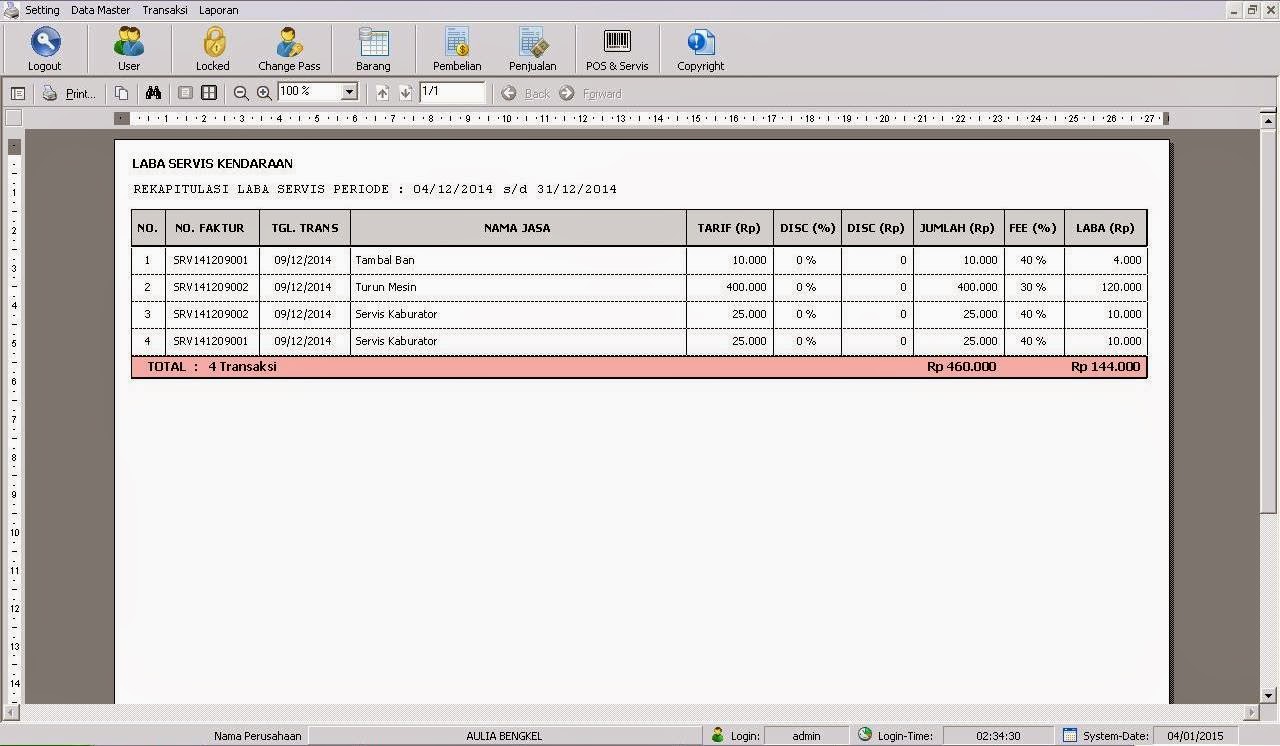
Task: Open the User management icon
Action: click(129, 43)
